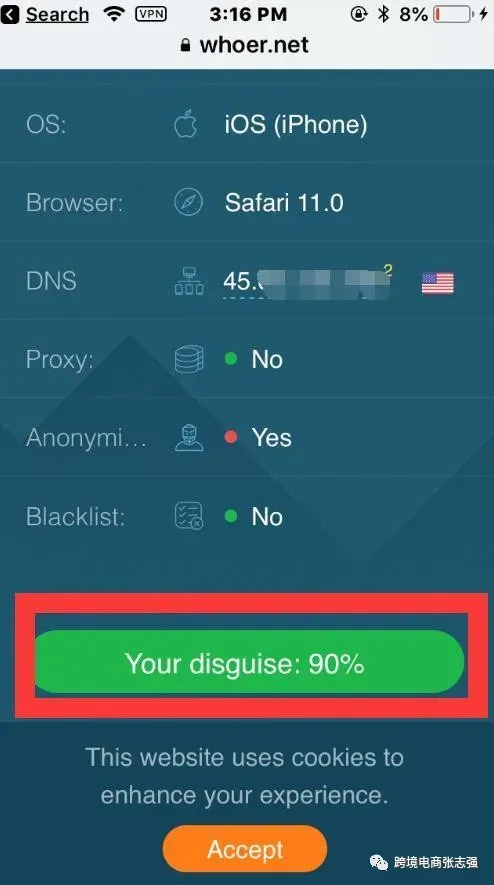This screenshot has height=885, width=494.
Task: Tap the US flag beside DNS
Action: 438,283
